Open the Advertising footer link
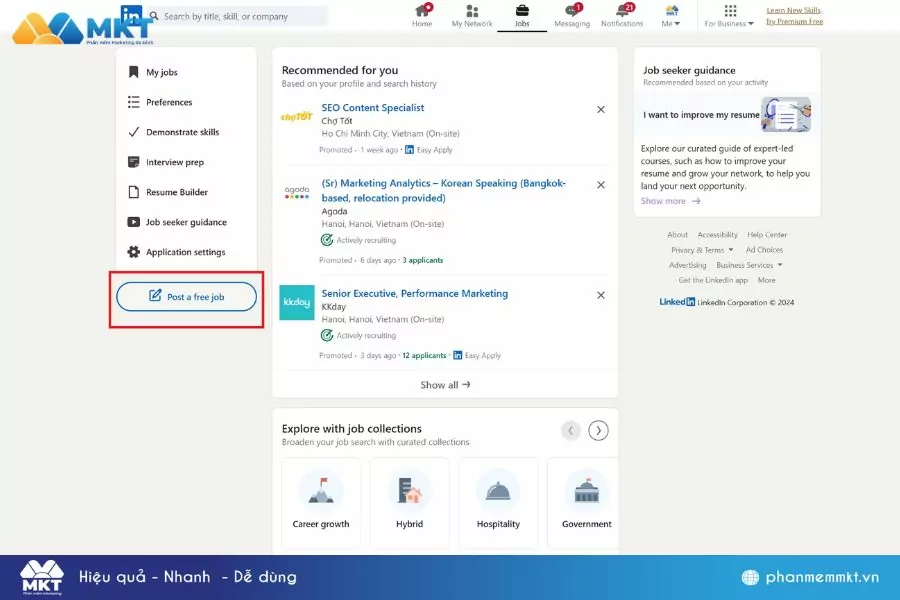Viewport: 900px width, 600px height. 688,265
